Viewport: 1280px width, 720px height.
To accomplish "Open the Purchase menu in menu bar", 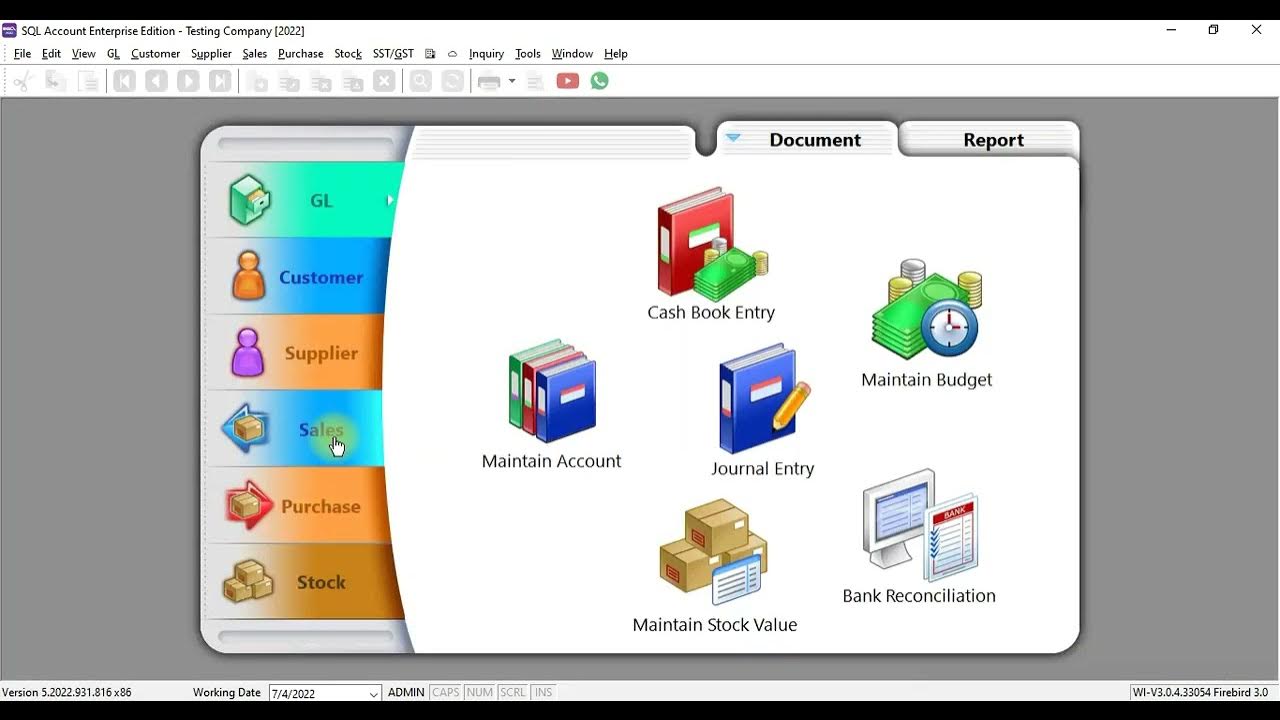I will click(301, 54).
